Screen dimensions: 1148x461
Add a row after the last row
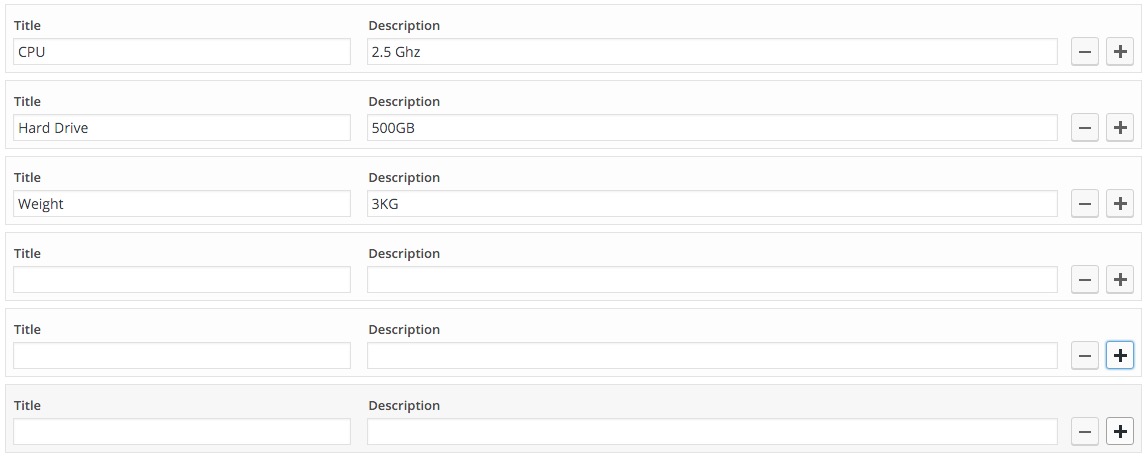pos(1120,432)
